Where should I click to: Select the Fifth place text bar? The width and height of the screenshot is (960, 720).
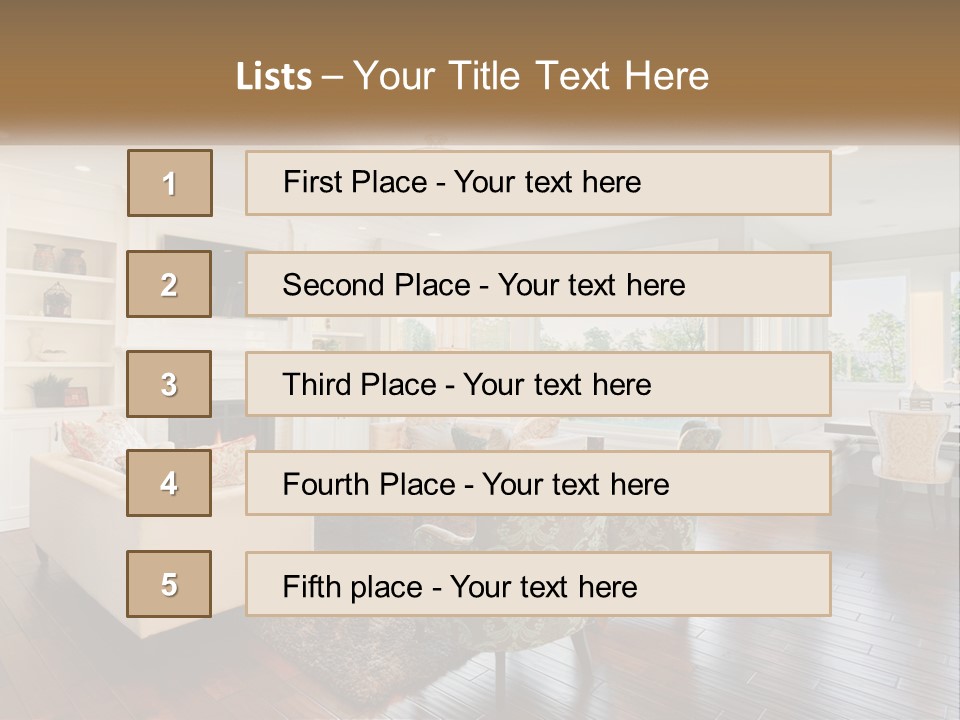538,584
